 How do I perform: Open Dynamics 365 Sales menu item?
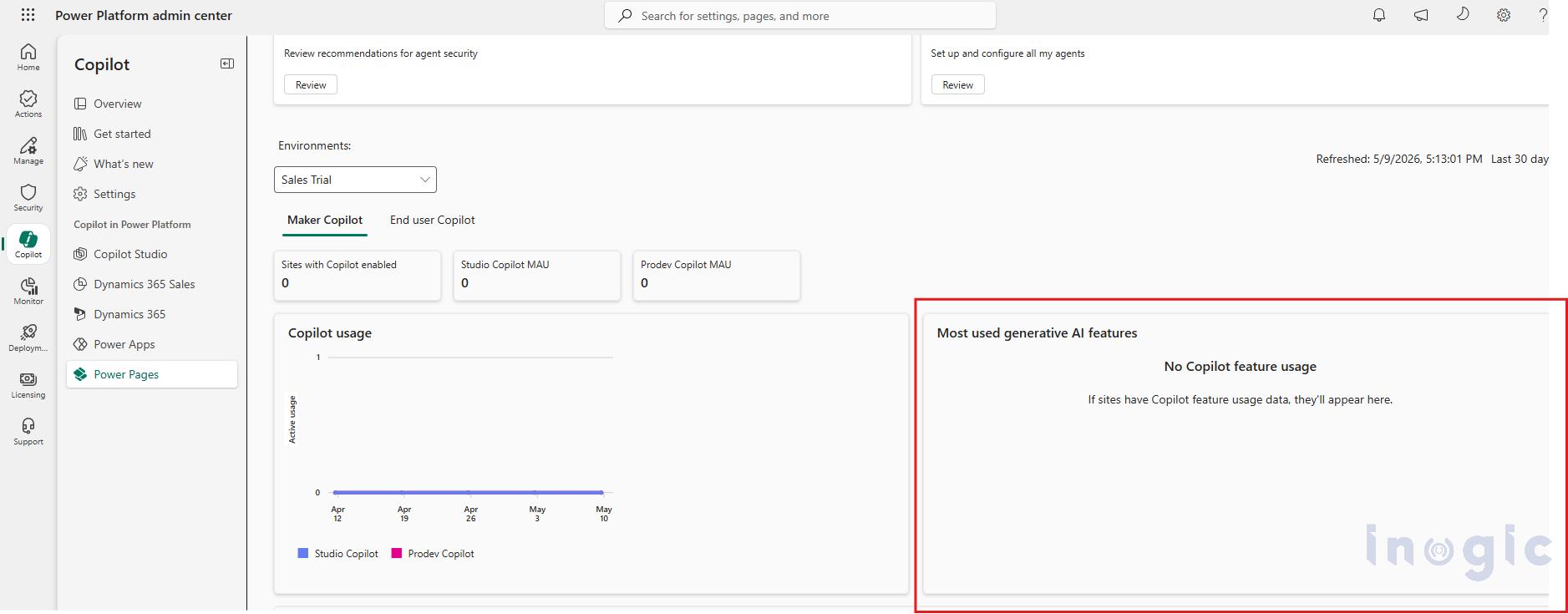[x=152, y=284]
